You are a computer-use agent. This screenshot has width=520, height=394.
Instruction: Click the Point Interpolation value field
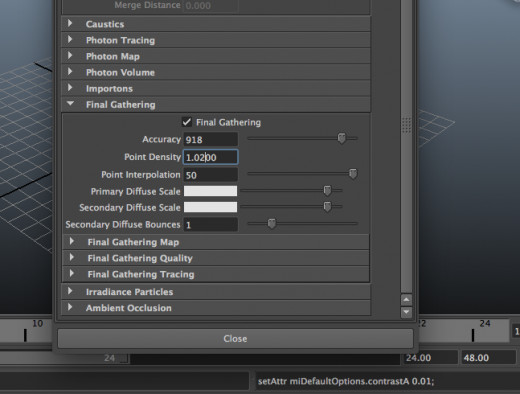tap(211, 175)
